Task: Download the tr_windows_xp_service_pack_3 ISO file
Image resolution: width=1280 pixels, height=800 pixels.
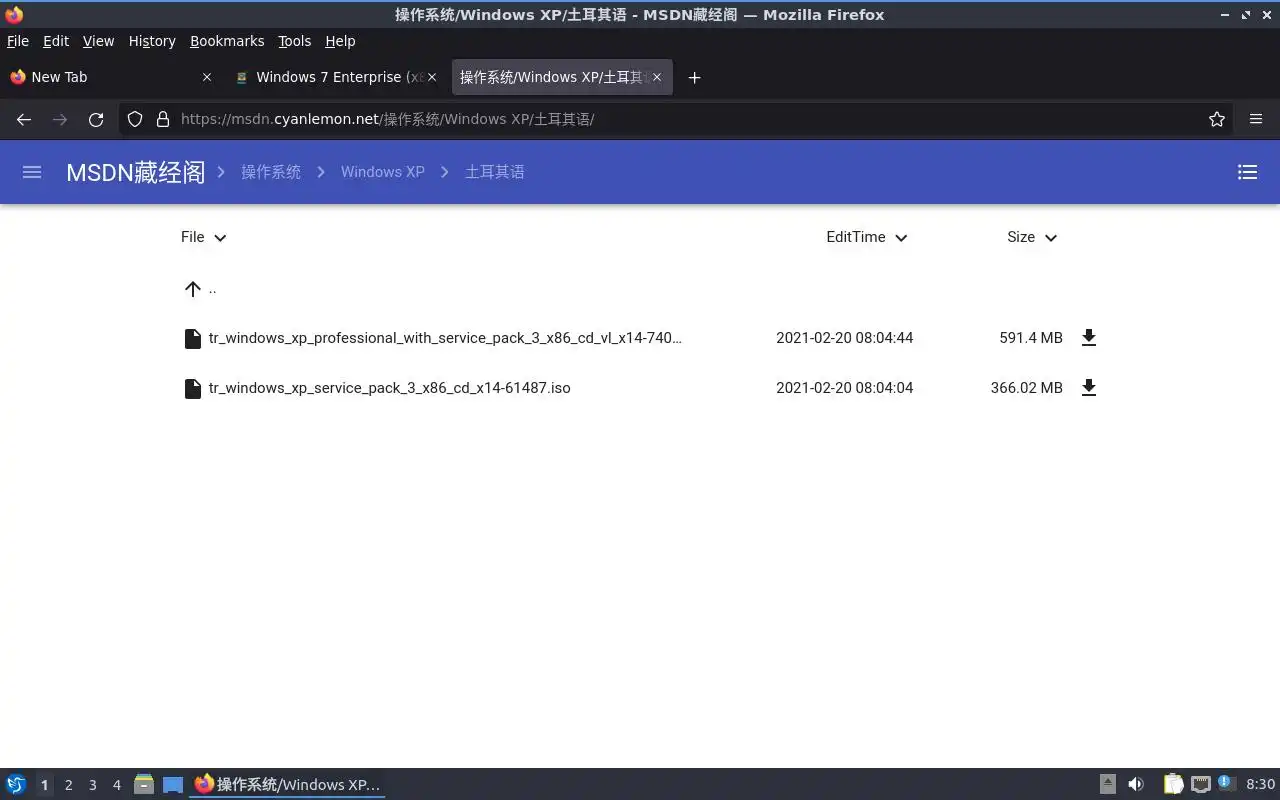Action: coord(1089,388)
